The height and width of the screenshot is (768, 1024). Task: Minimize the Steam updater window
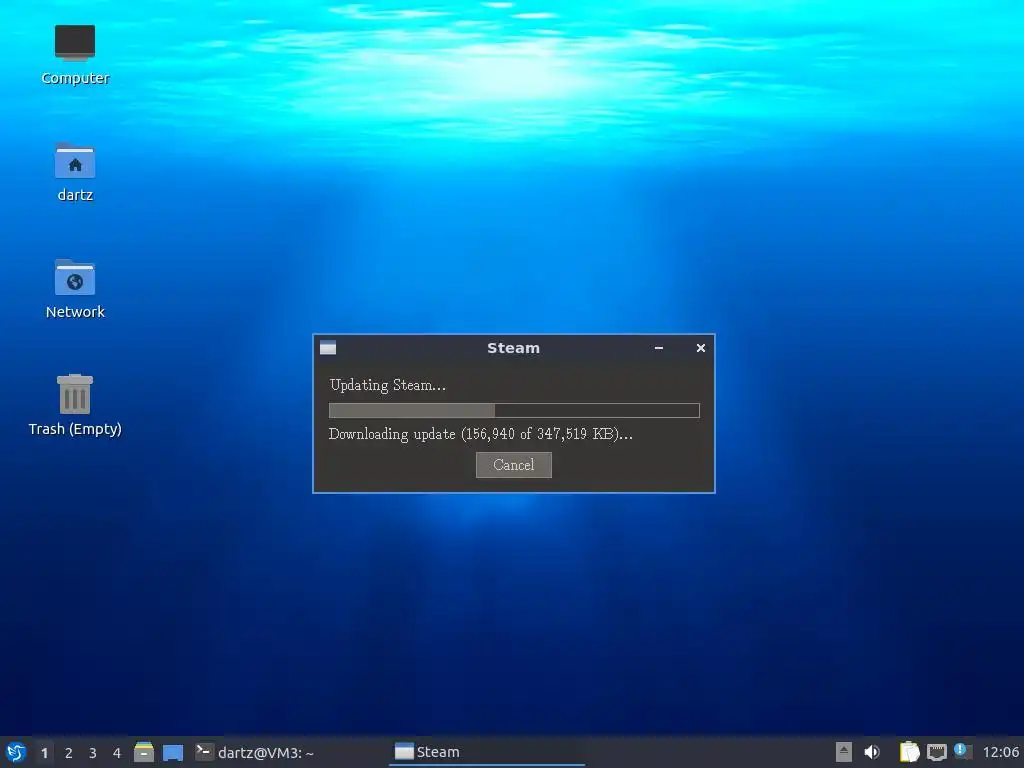pyautogui.click(x=659, y=348)
